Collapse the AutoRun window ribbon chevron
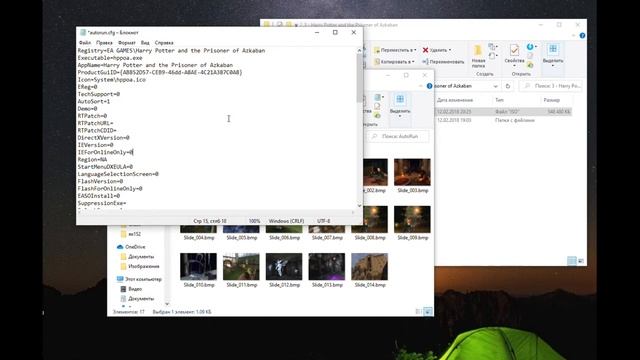This screenshot has width=640, height=360. pyautogui.click(x=421, y=86)
